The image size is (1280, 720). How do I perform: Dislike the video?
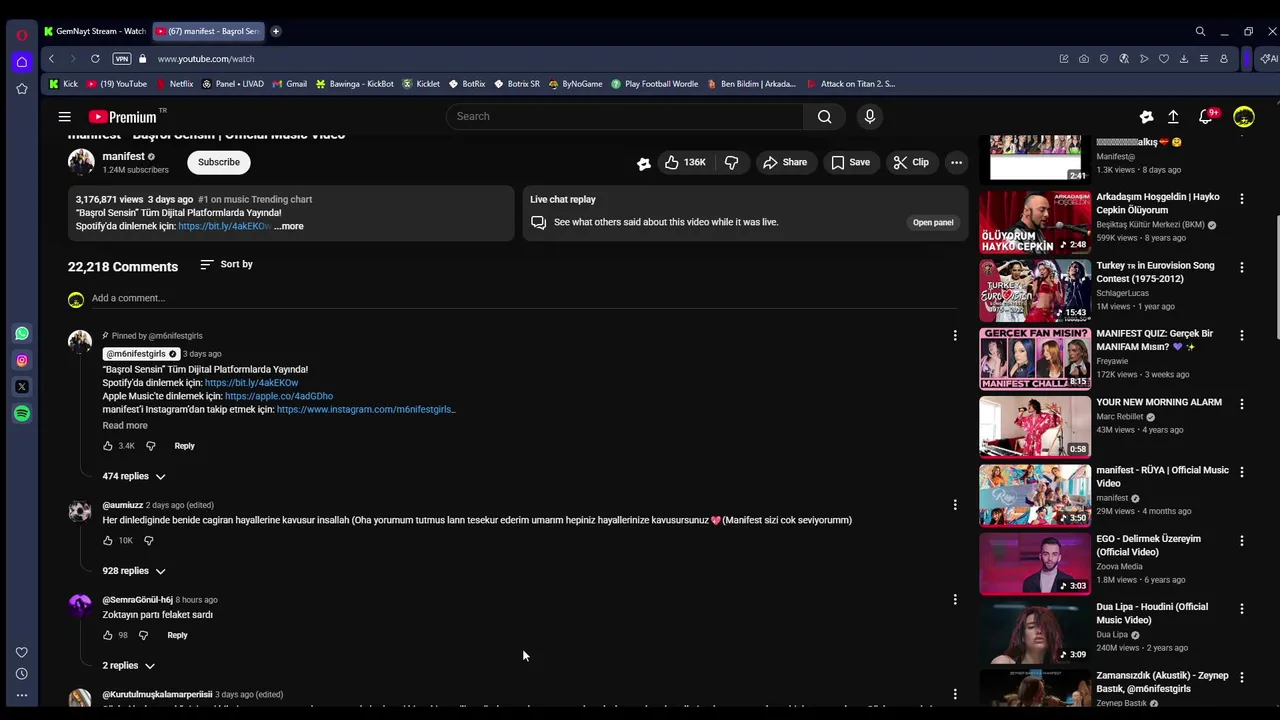coord(732,162)
